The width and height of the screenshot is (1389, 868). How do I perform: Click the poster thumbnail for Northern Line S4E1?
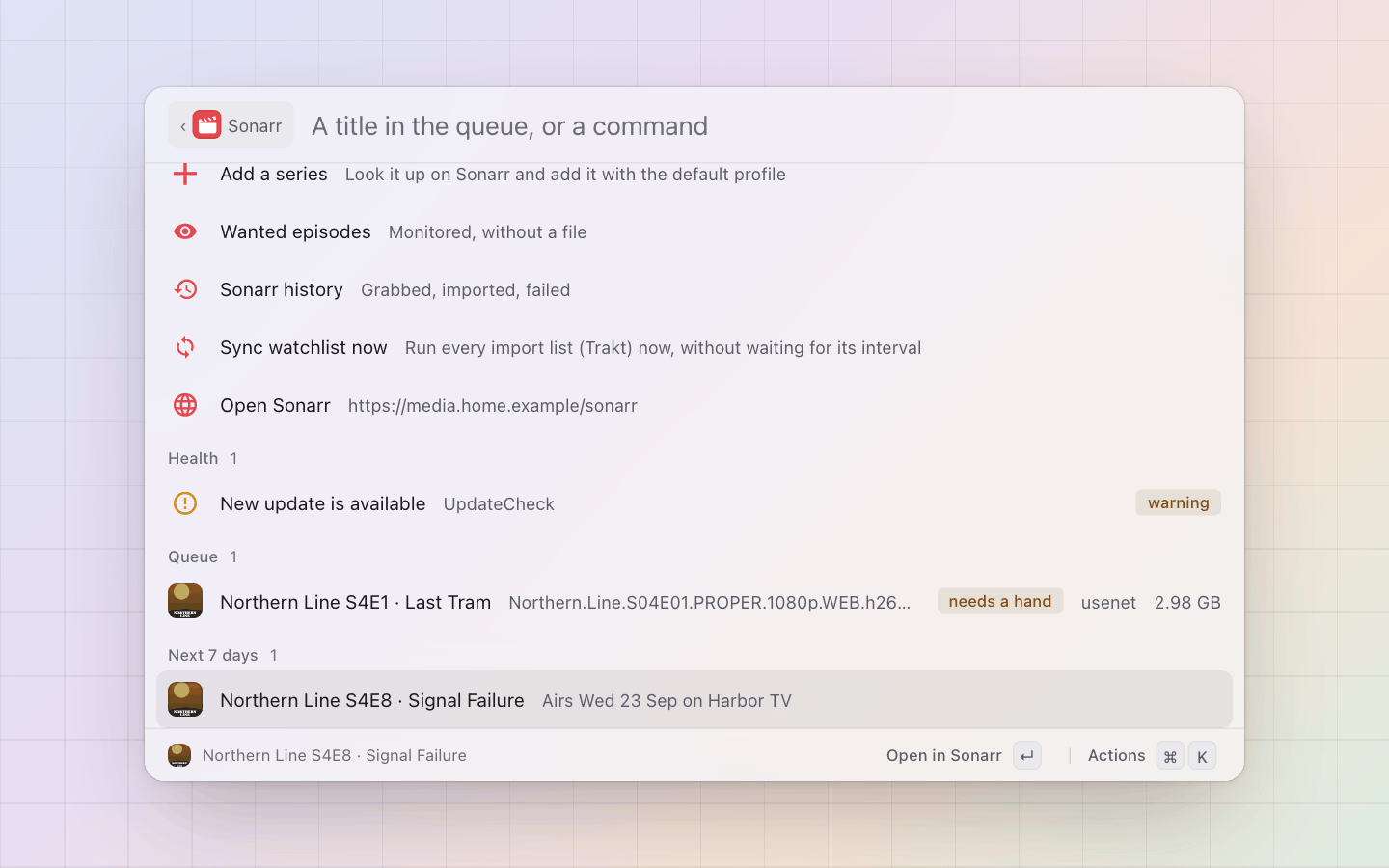coord(185,601)
